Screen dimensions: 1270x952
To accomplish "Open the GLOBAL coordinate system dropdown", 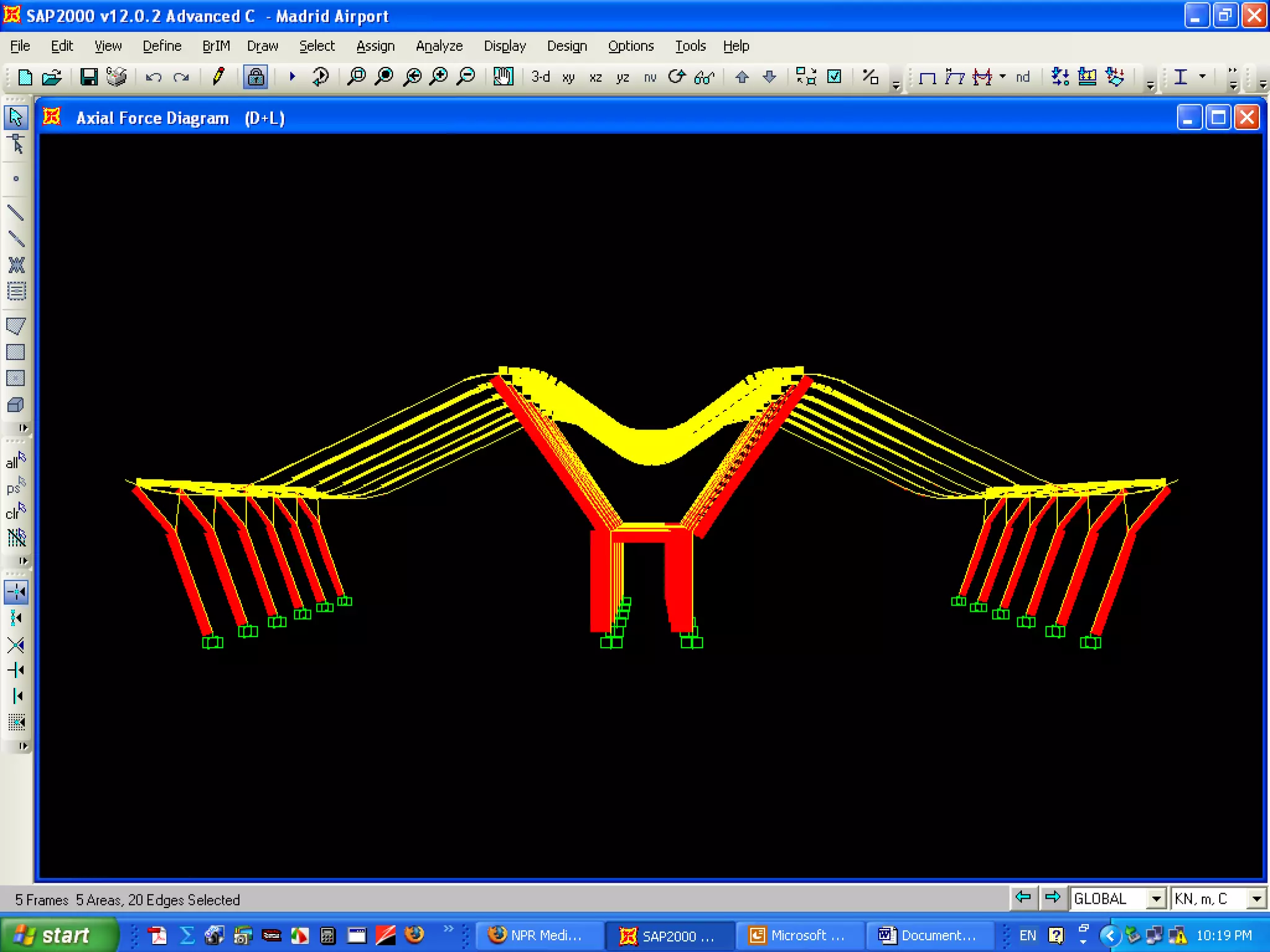I will (1156, 899).
